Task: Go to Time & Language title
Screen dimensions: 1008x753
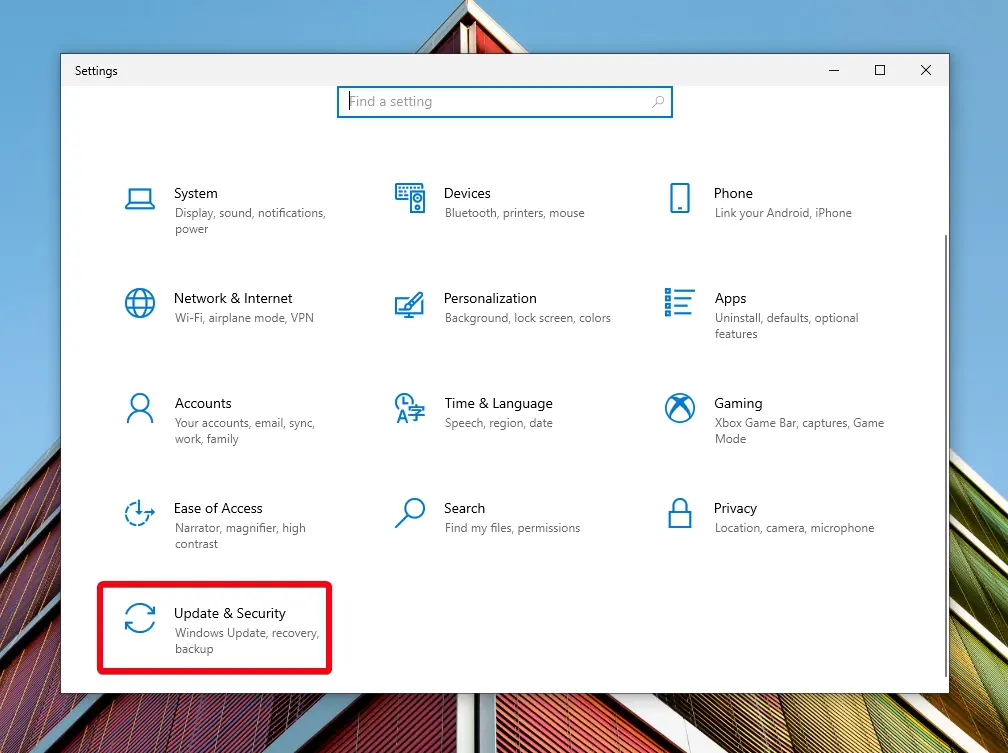Action: point(498,403)
